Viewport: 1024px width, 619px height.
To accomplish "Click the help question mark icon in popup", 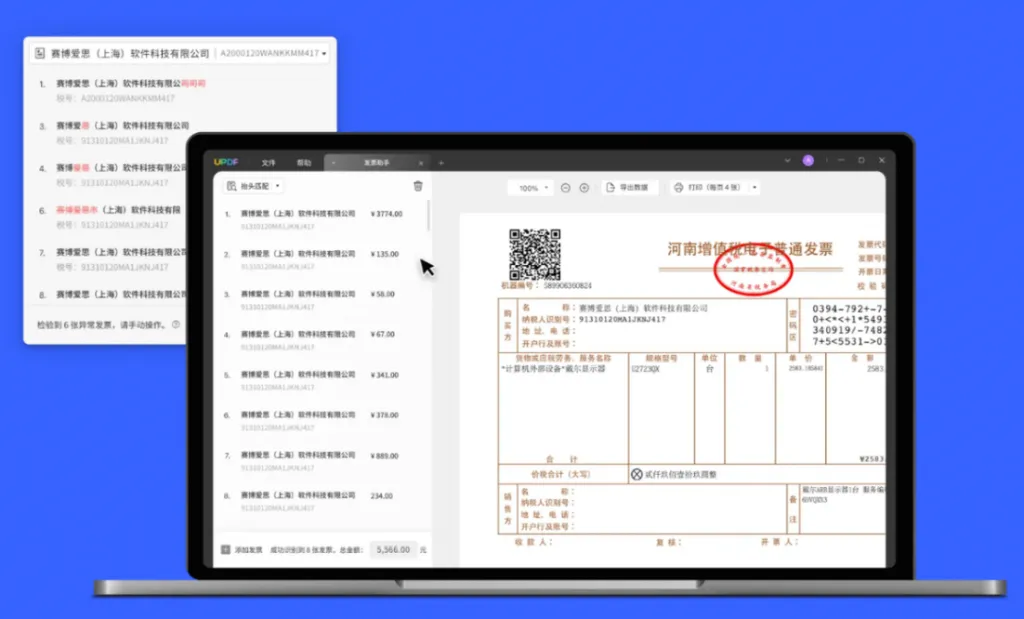I will (x=176, y=325).
